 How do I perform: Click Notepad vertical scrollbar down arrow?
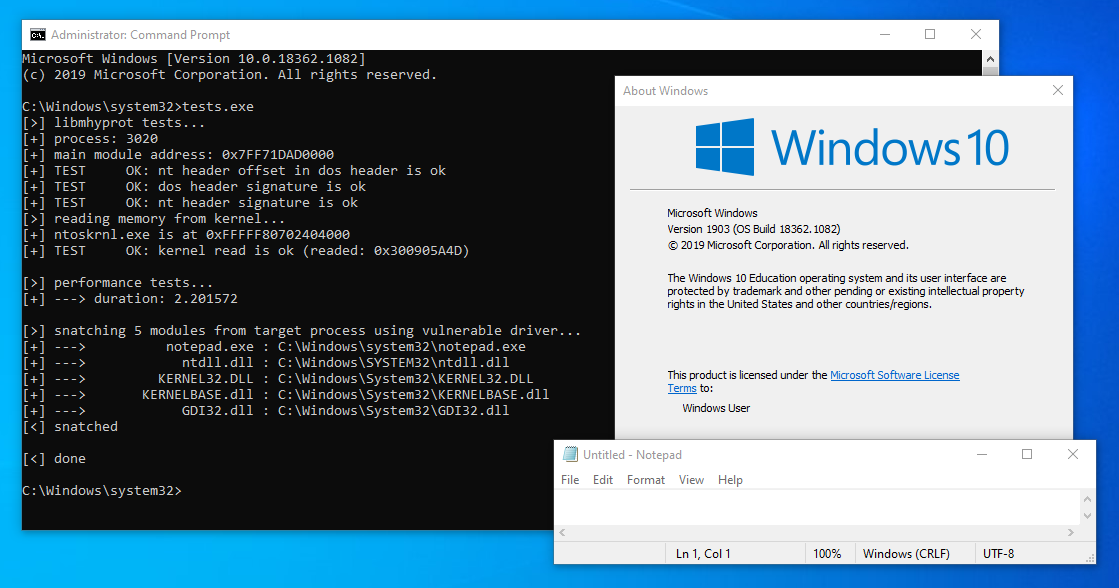pos(1087,516)
